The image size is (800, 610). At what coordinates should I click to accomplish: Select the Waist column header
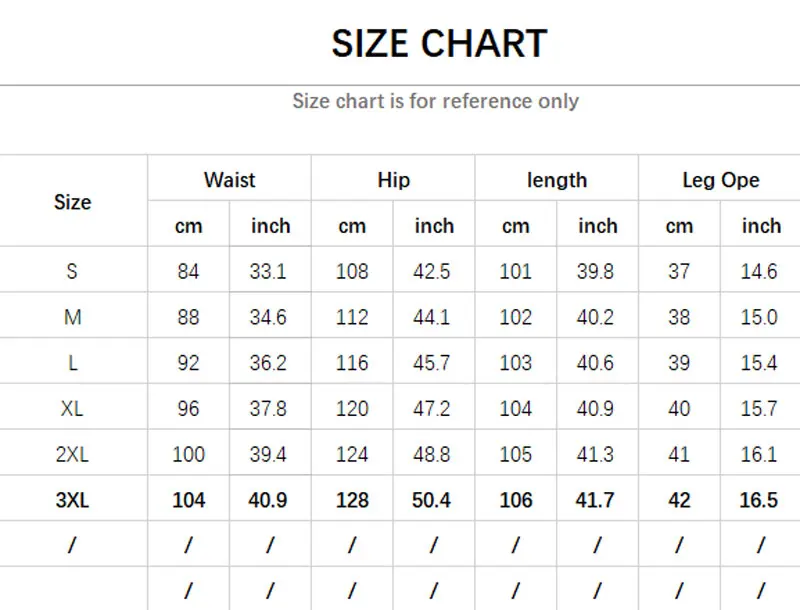pyautogui.click(x=229, y=180)
